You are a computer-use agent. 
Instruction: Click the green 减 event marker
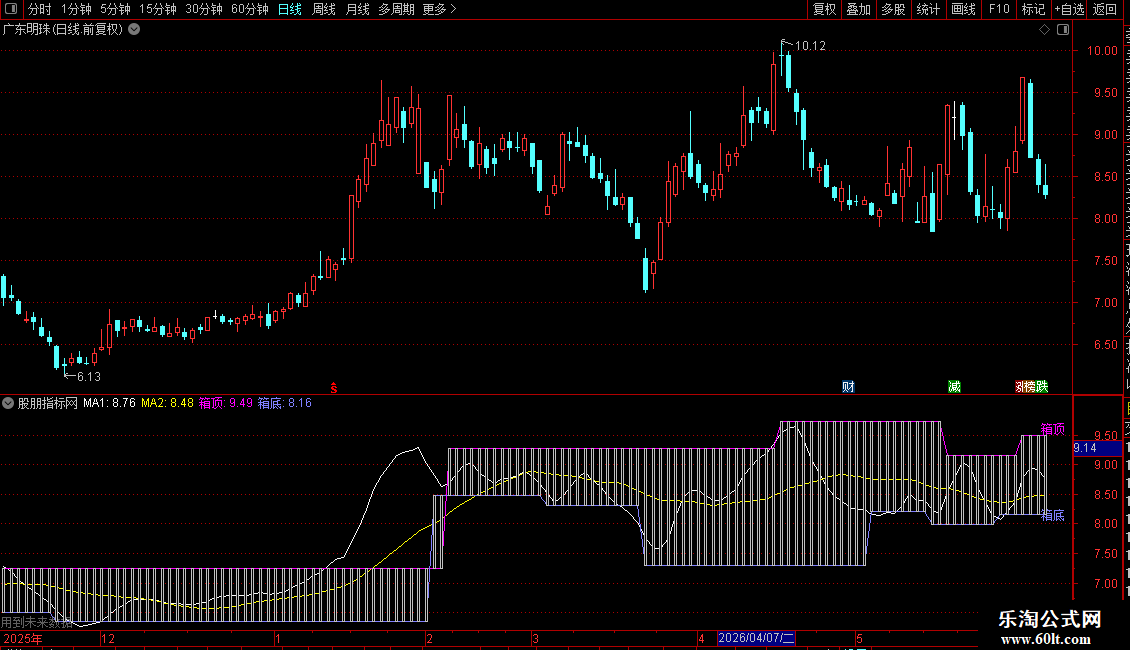954,387
